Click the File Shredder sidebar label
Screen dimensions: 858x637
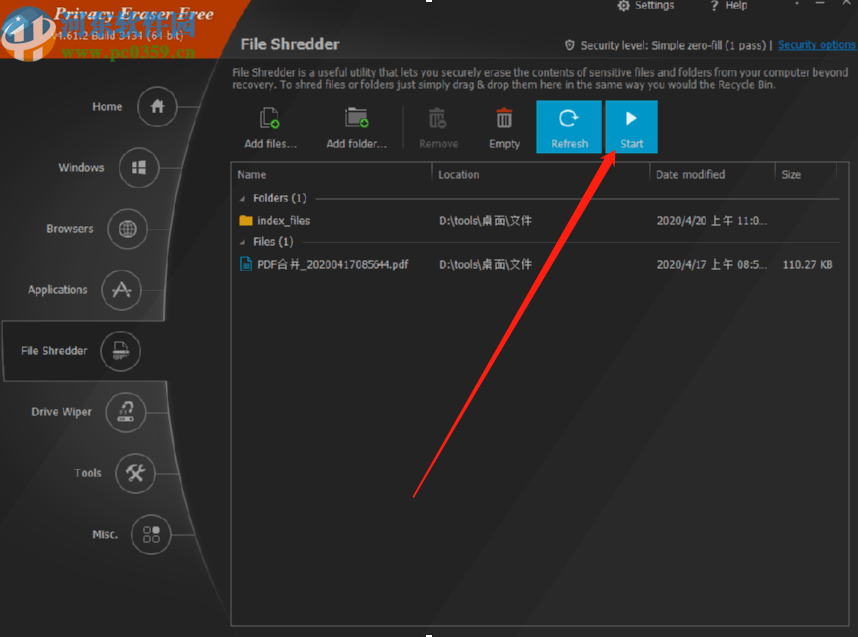point(54,351)
